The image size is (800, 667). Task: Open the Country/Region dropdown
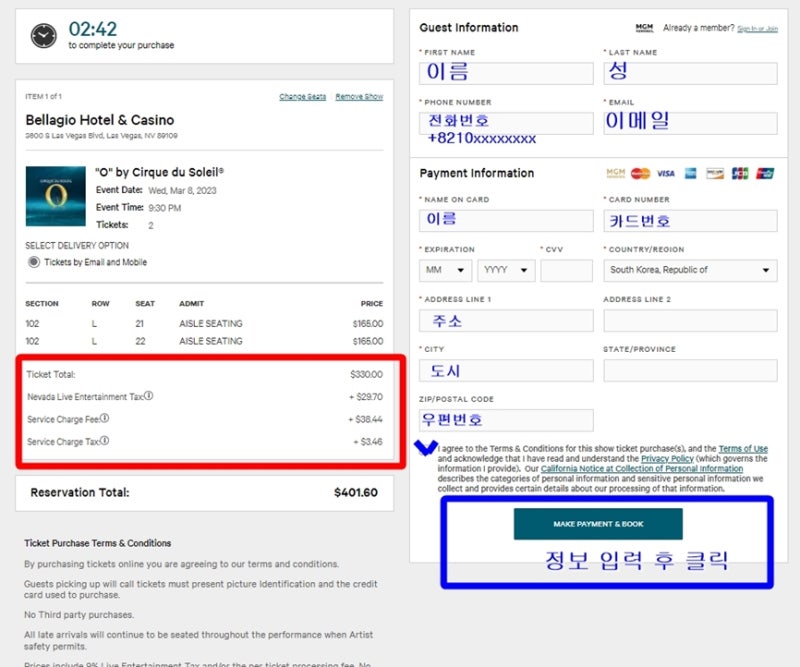[690, 270]
